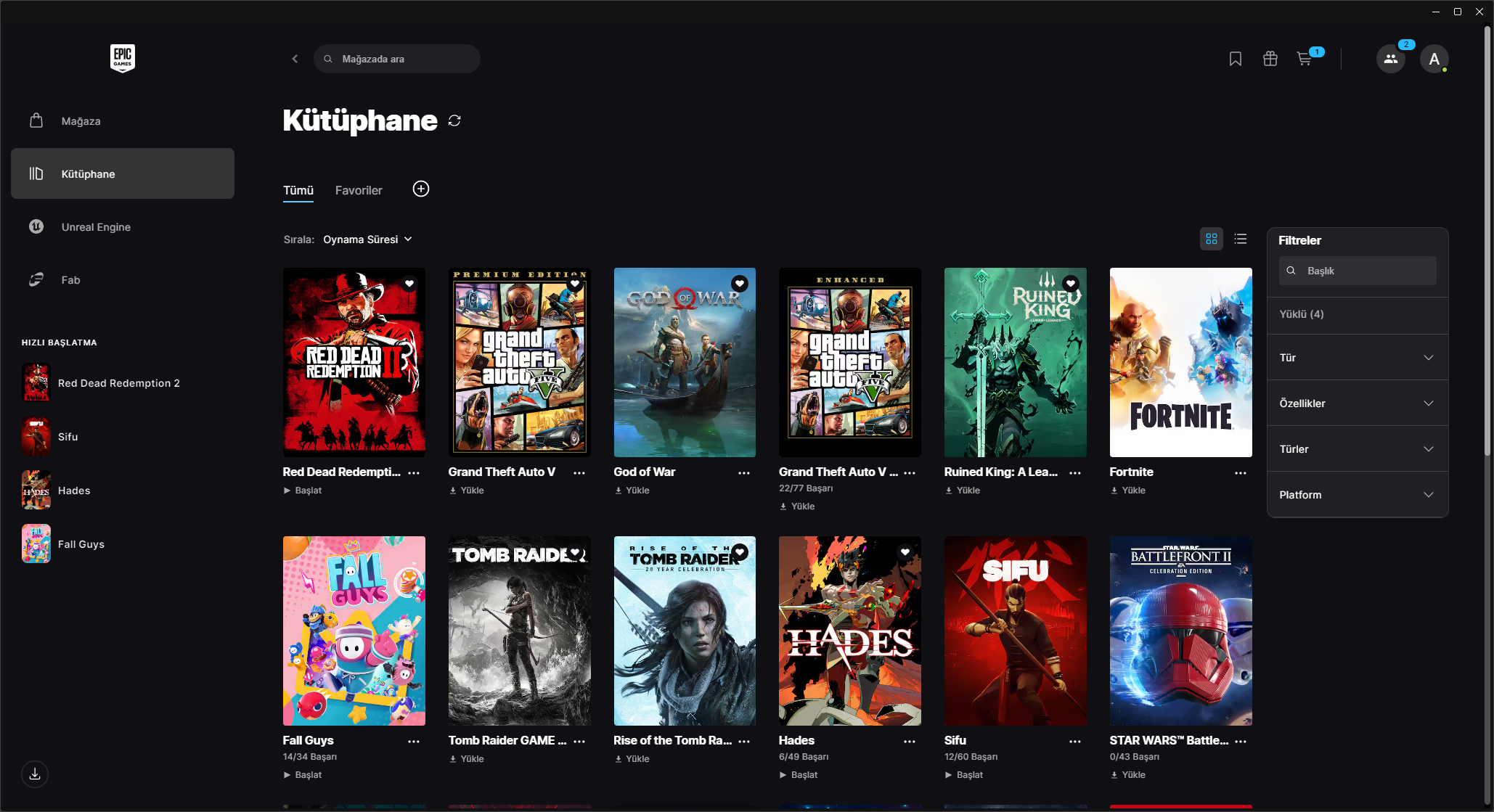Maximize the Epic Games Launcher window
This screenshot has height=812, width=1494.
pos(1458,12)
